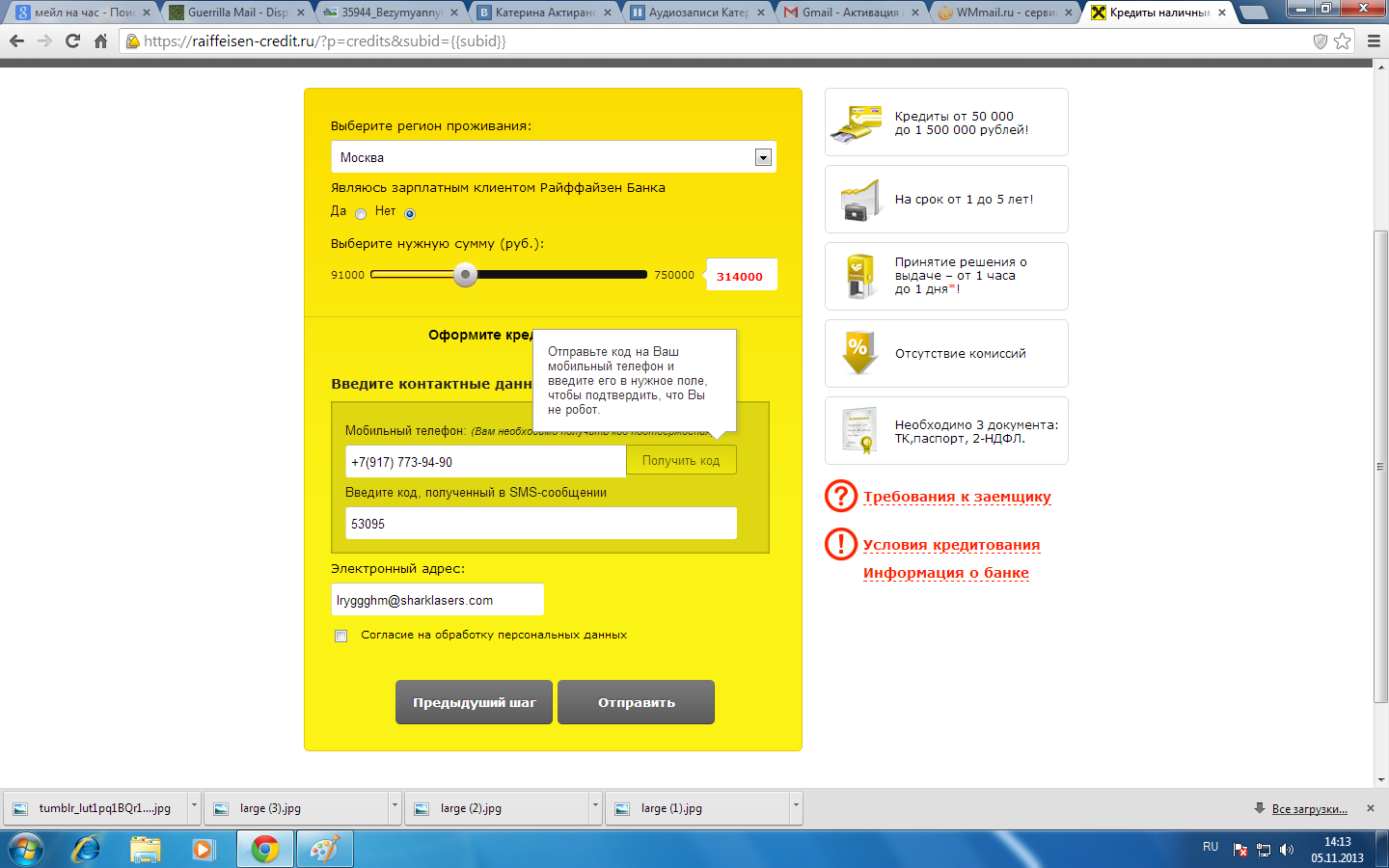1389x868 pixels.
Task: Switch to WMmail.ru tab
Action: [x=1005, y=13]
